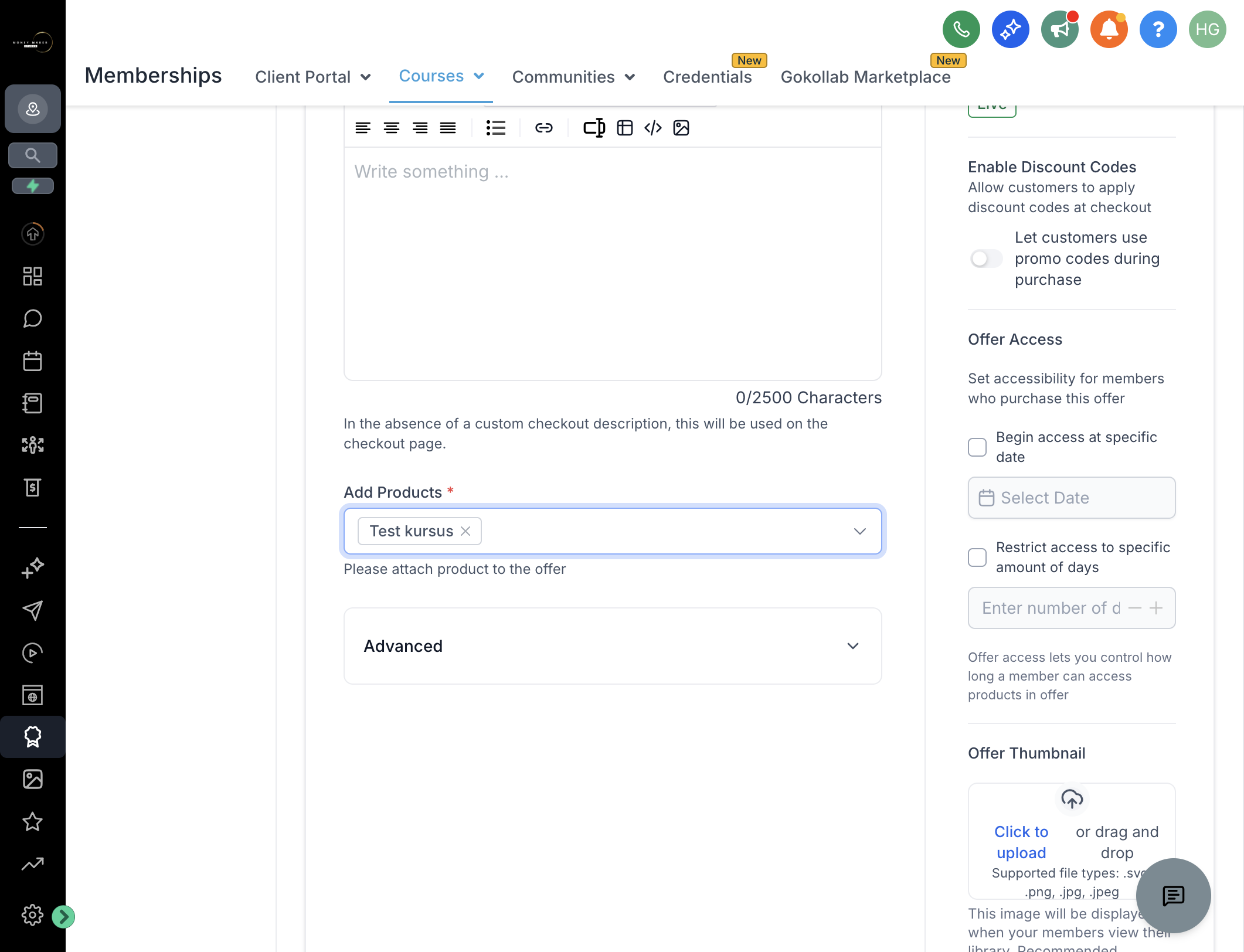Open the Courses dropdown menu
Viewport: 1244px width, 952px height.
pos(441,76)
